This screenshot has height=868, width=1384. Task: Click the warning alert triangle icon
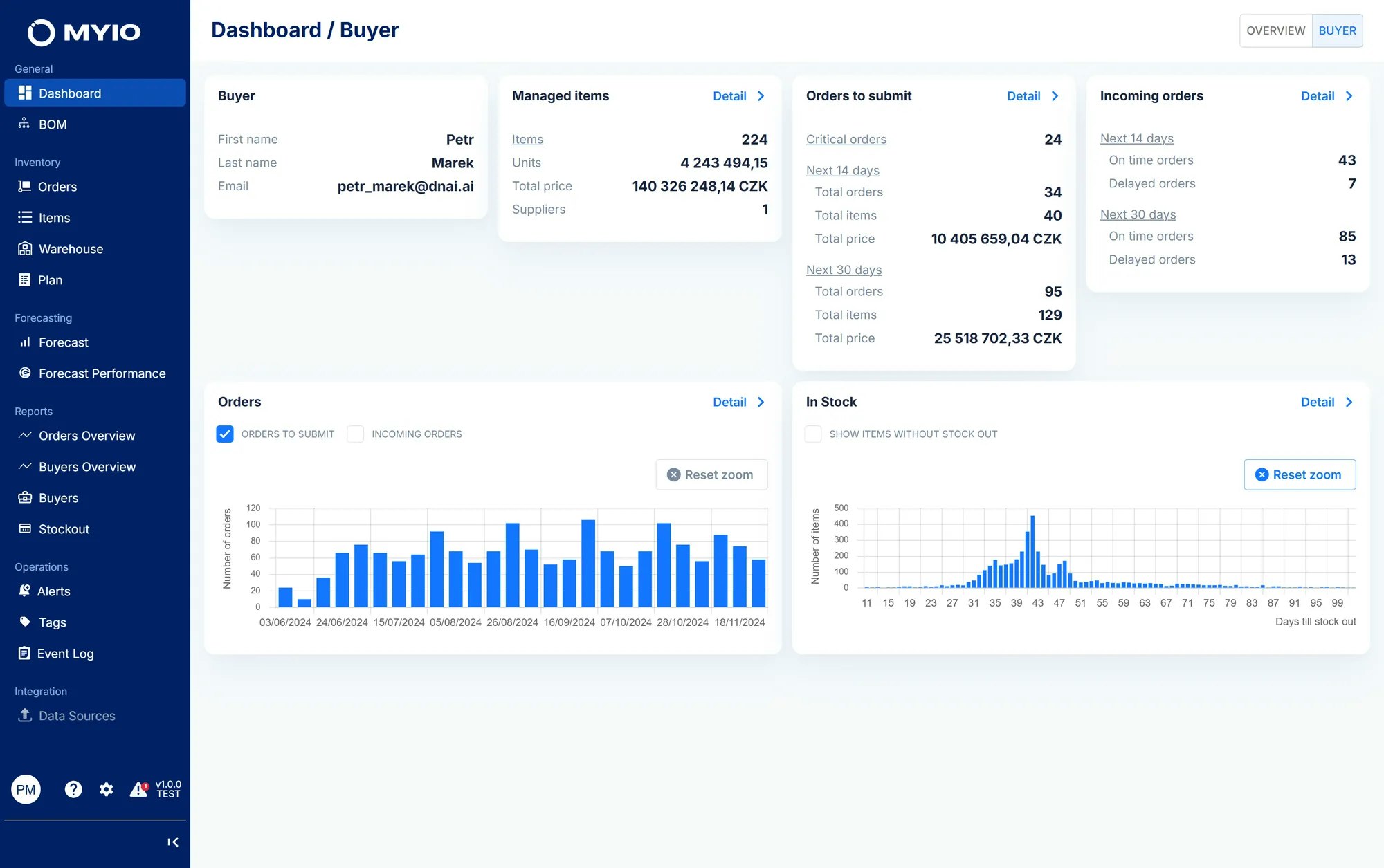[x=138, y=789]
